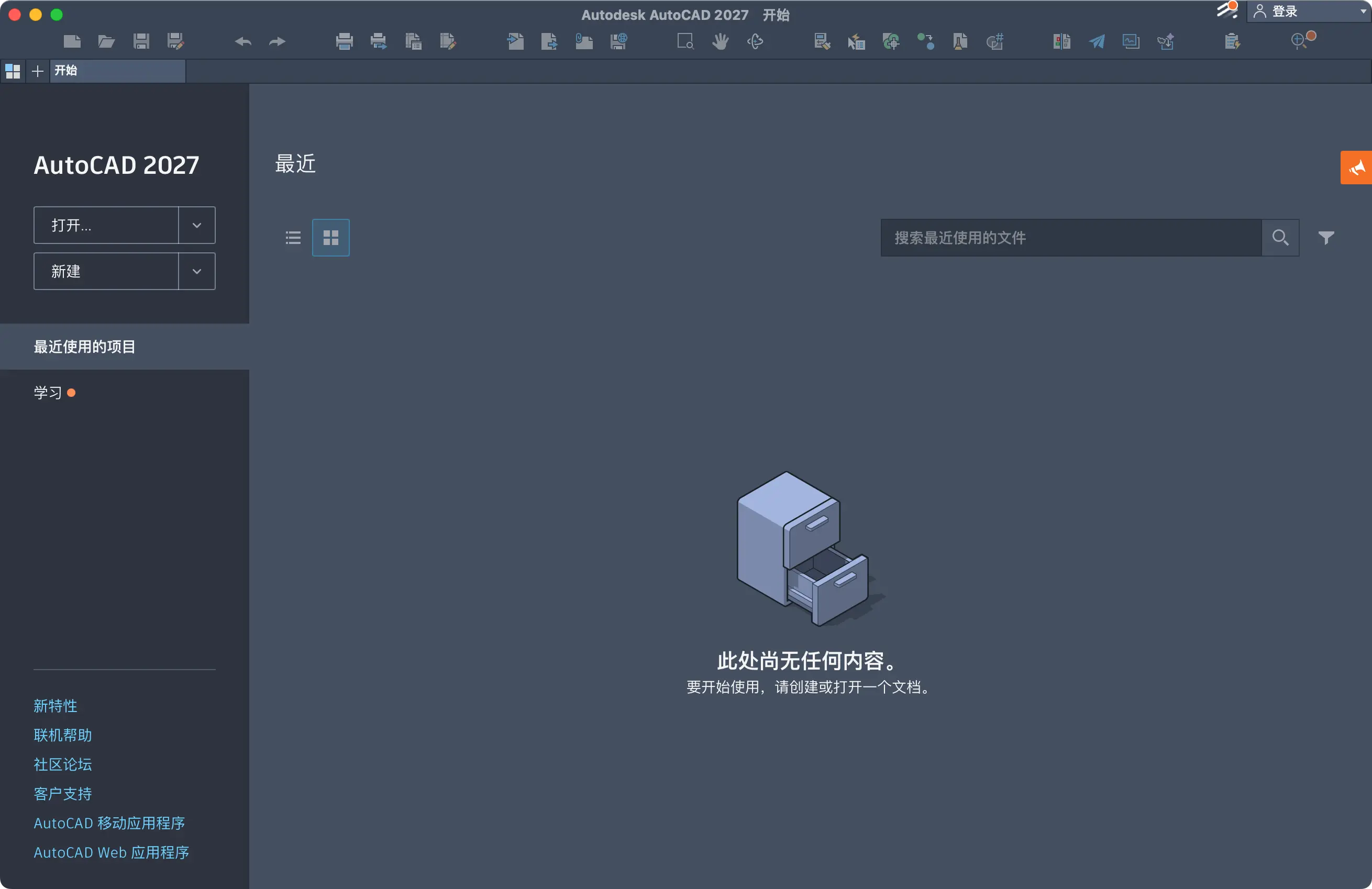Viewport: 1372px width, 889px height.
Task: Open the 联机帮助 link
Action: tap(62, 735)
